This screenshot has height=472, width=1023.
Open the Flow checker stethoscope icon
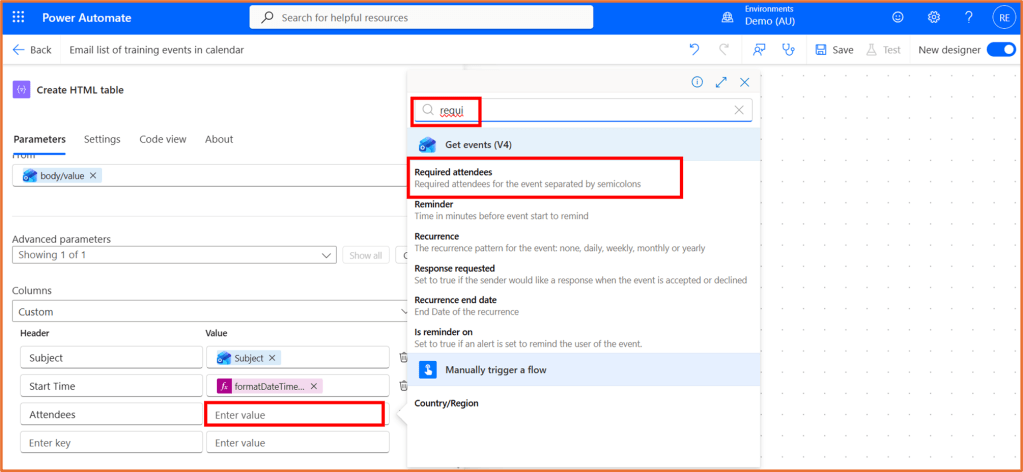click(x=788, y=50)
